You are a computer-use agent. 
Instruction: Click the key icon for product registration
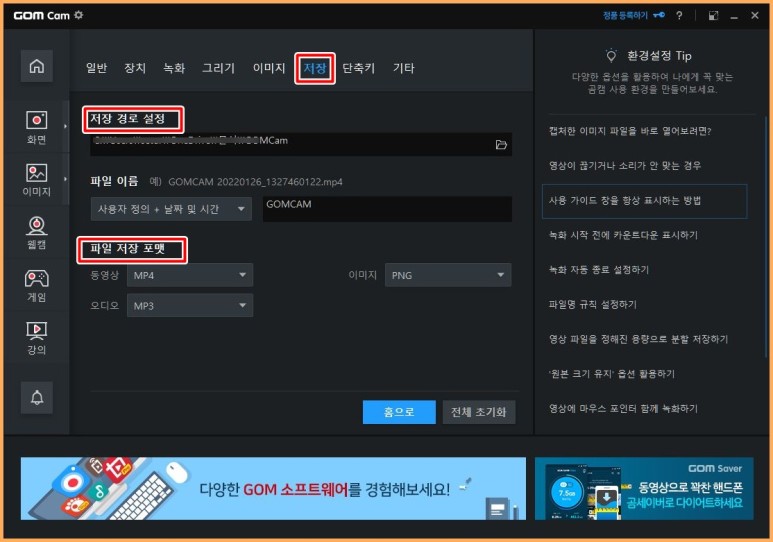(659, 15)
